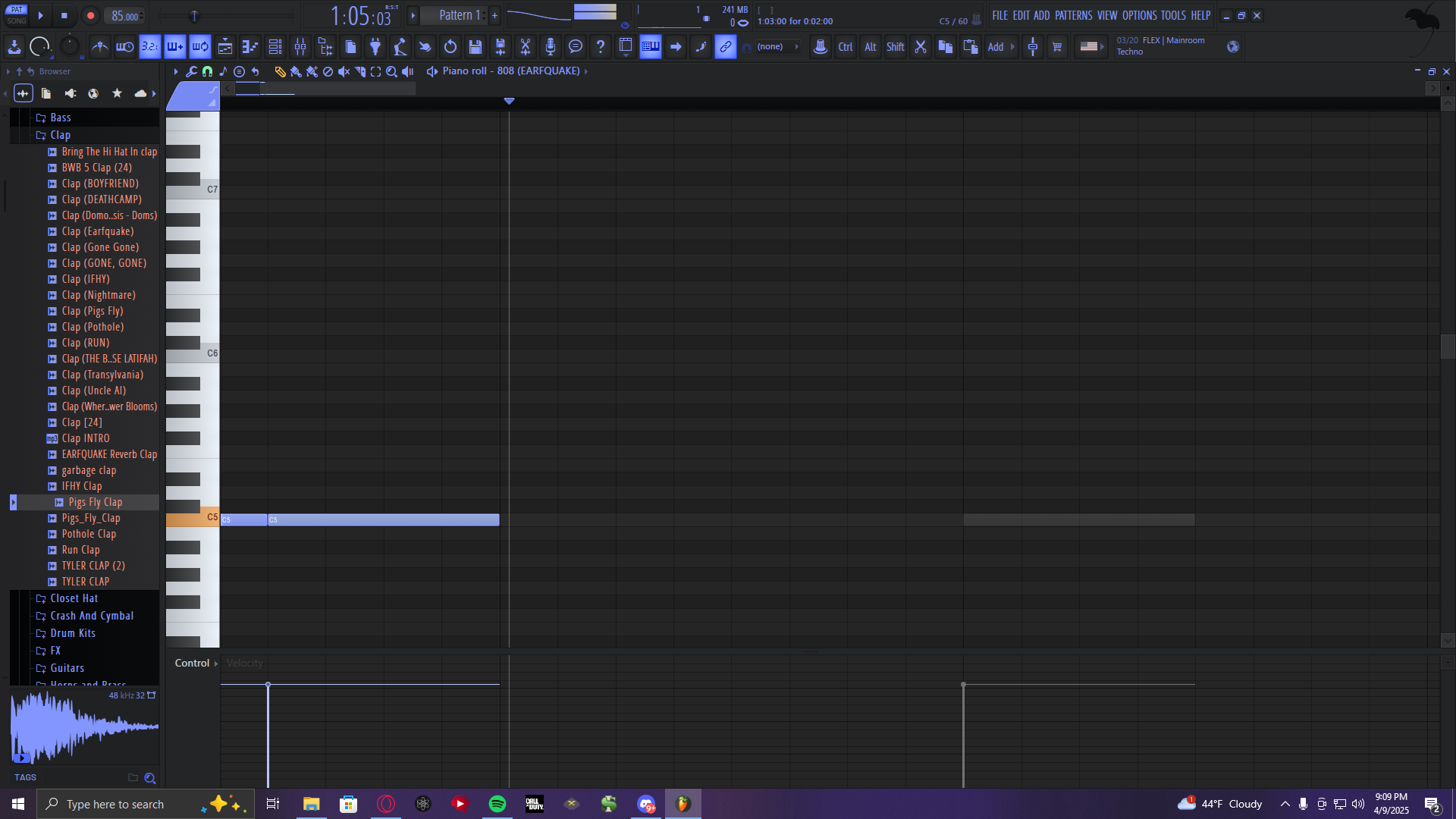Screen dimensions: 1456x819
Task: Click the tempo field showing 85.000
Action: (125, 16)
